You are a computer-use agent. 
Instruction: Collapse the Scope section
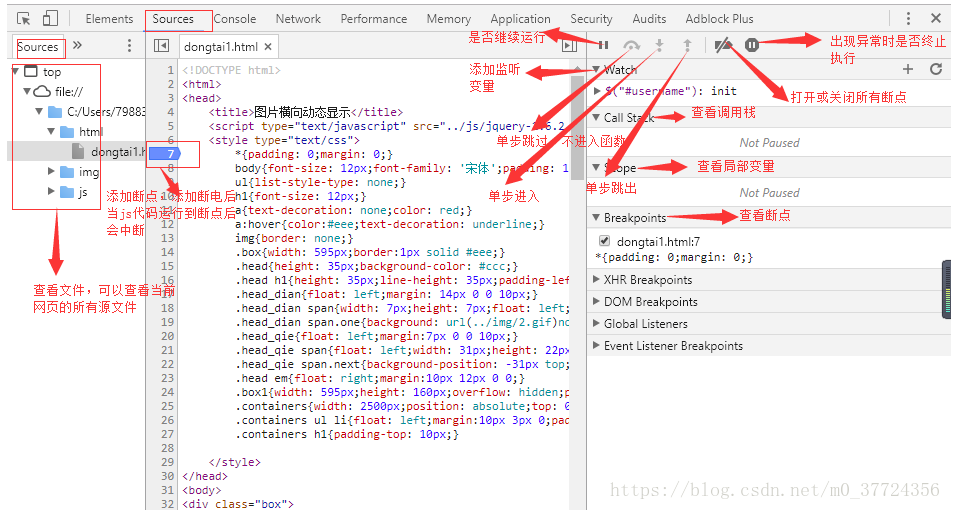point(596,167)
